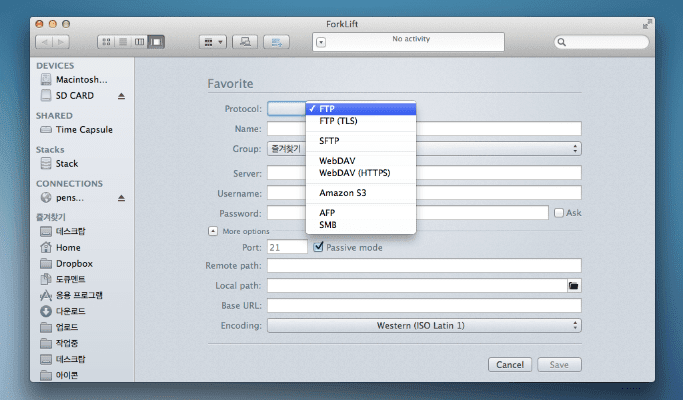Viewport: 683px width, 400px height.
Task: Select SMB protocol
Action: (361, 225)
